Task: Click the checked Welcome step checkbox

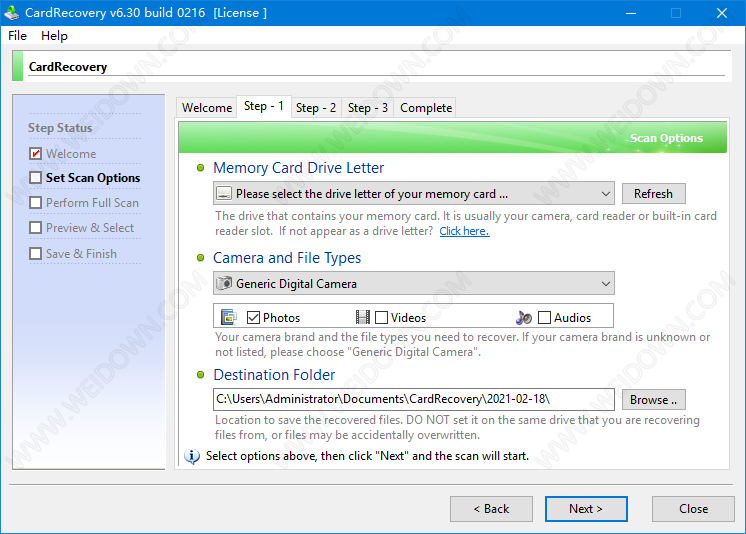Action: (36, 153)
